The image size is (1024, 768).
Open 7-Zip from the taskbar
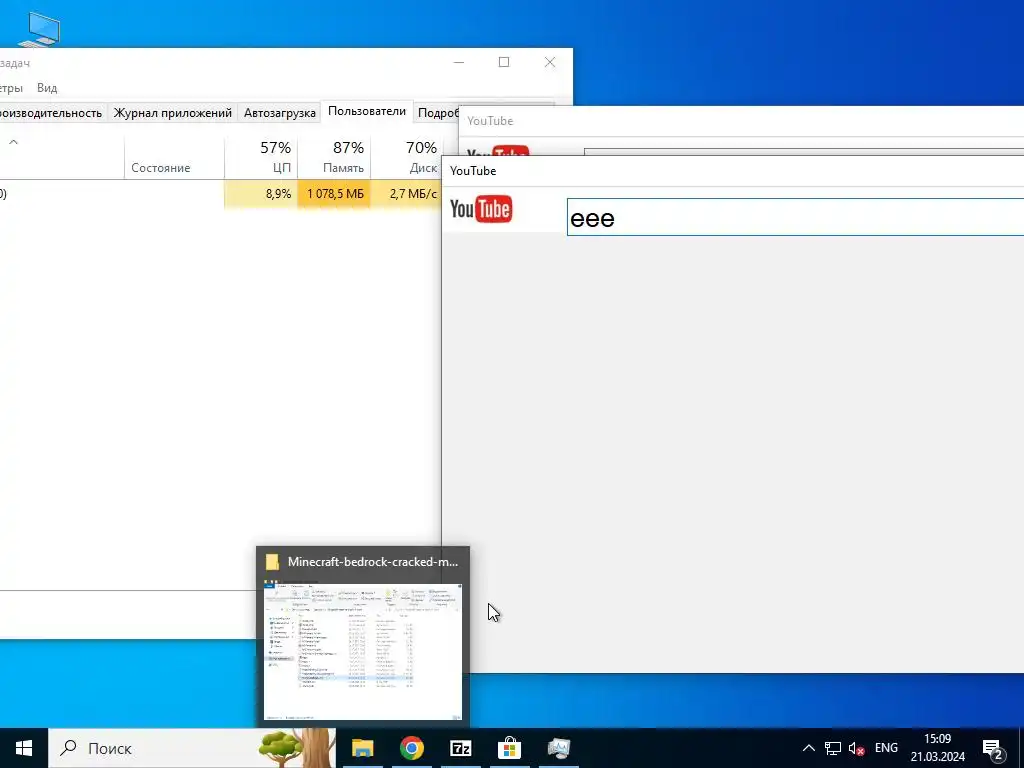point(460,748)
